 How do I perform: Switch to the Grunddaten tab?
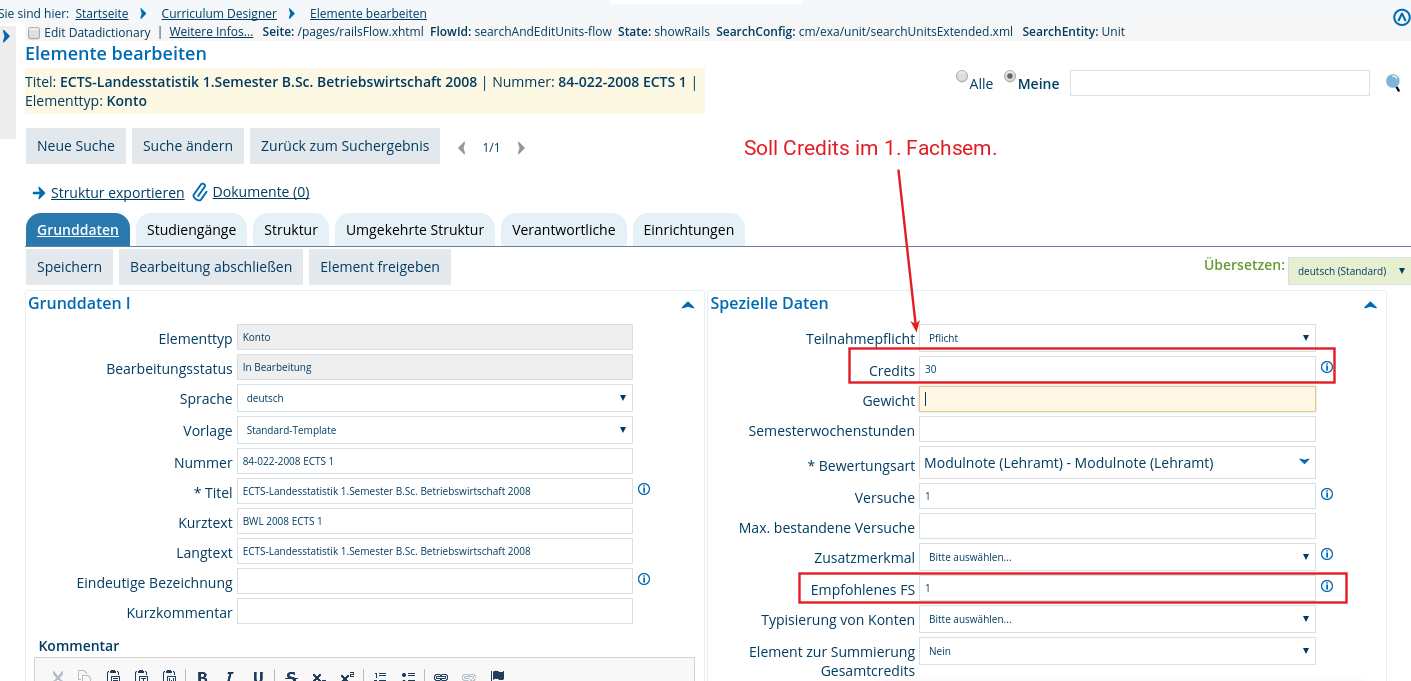(x=78, y=230)
